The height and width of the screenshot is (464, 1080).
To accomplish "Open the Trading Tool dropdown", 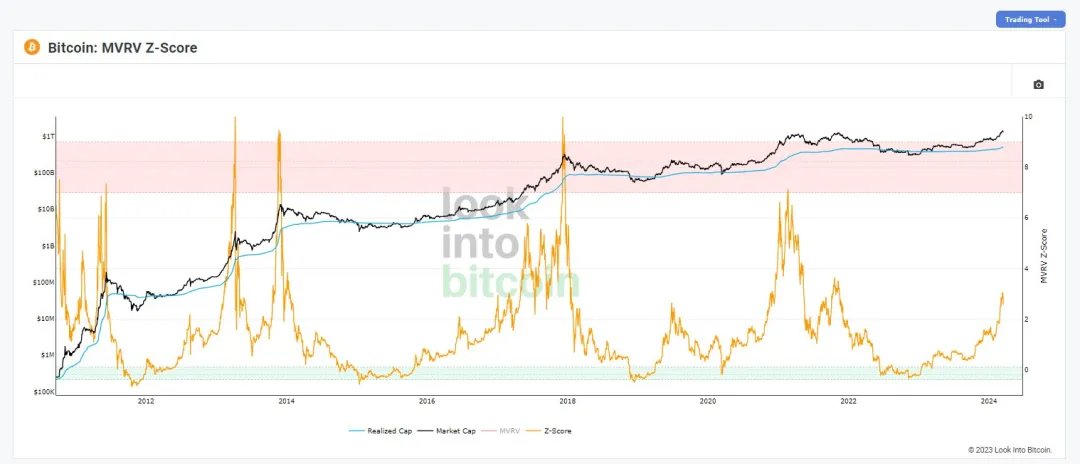I will [x=1030, y=19].
